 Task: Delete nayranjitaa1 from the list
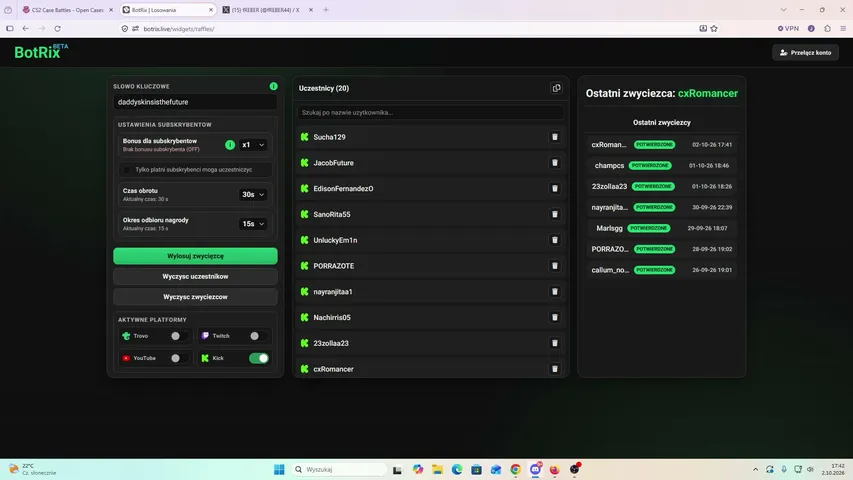pyautogui.click(x=554, y=292)
